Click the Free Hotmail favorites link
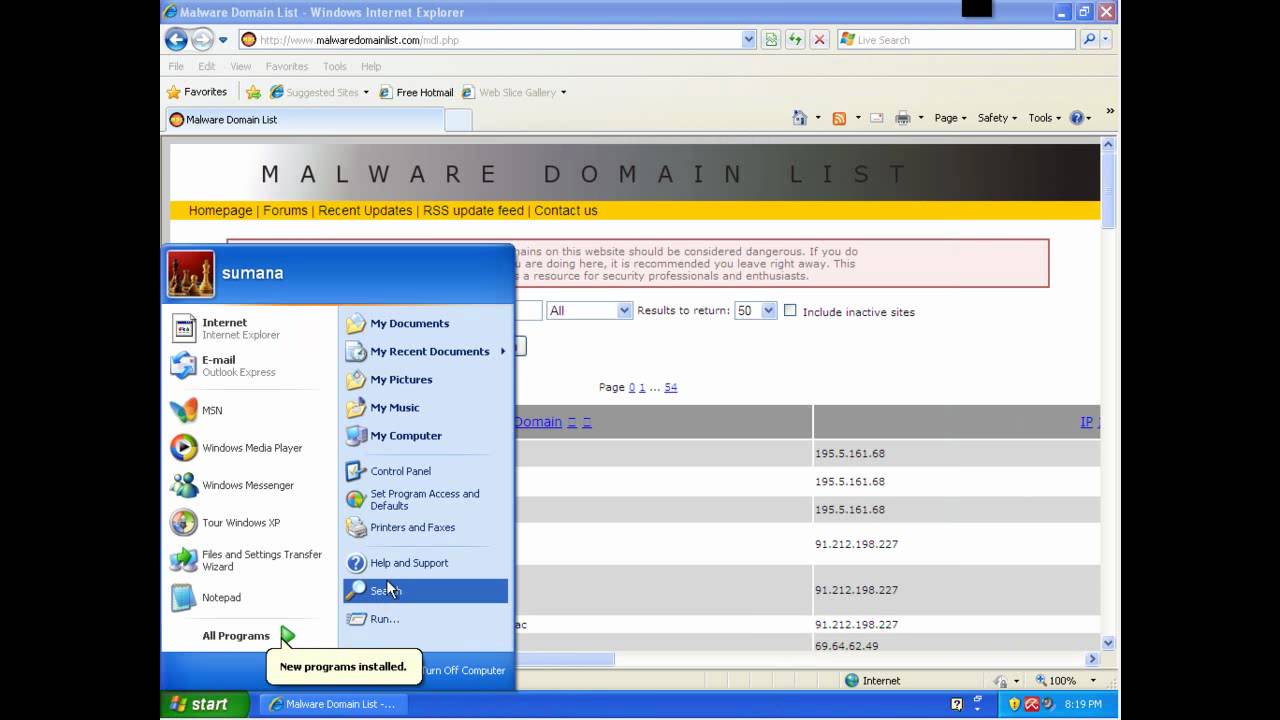1280x720 pixels. pyautogui.click(x=416, y=92)
